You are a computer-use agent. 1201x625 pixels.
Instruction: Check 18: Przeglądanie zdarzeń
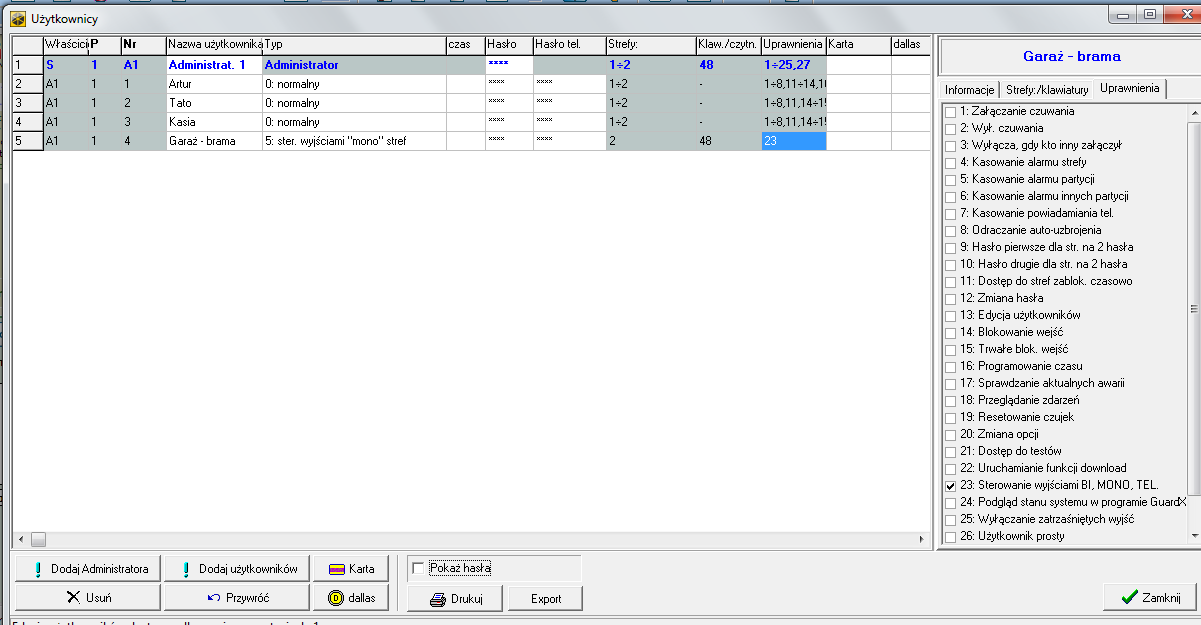tap(950, 400)
